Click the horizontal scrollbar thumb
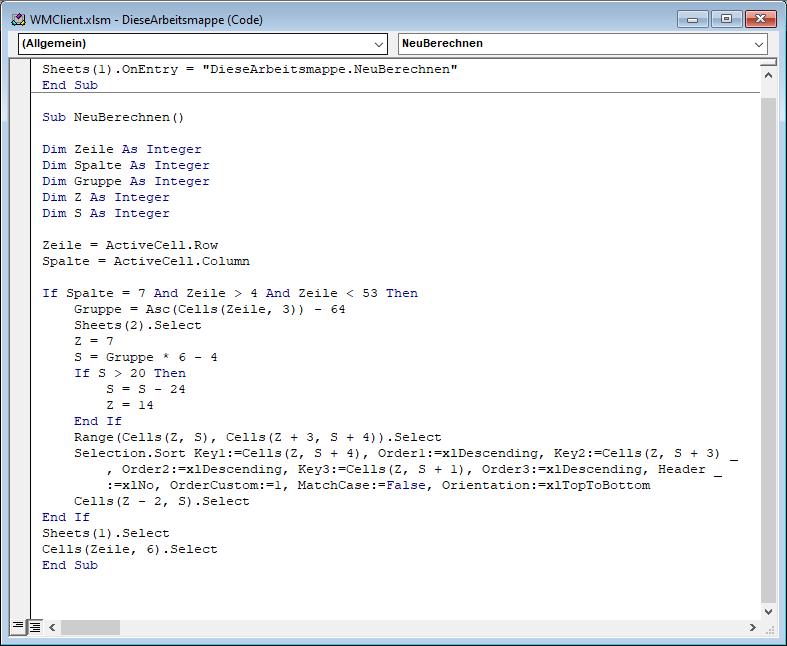This screenshot has height=646, width=787. tap(90, 627)
